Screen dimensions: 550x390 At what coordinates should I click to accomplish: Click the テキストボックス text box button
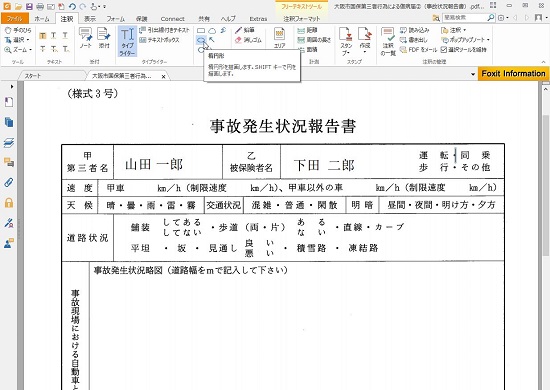coord(159,40)
